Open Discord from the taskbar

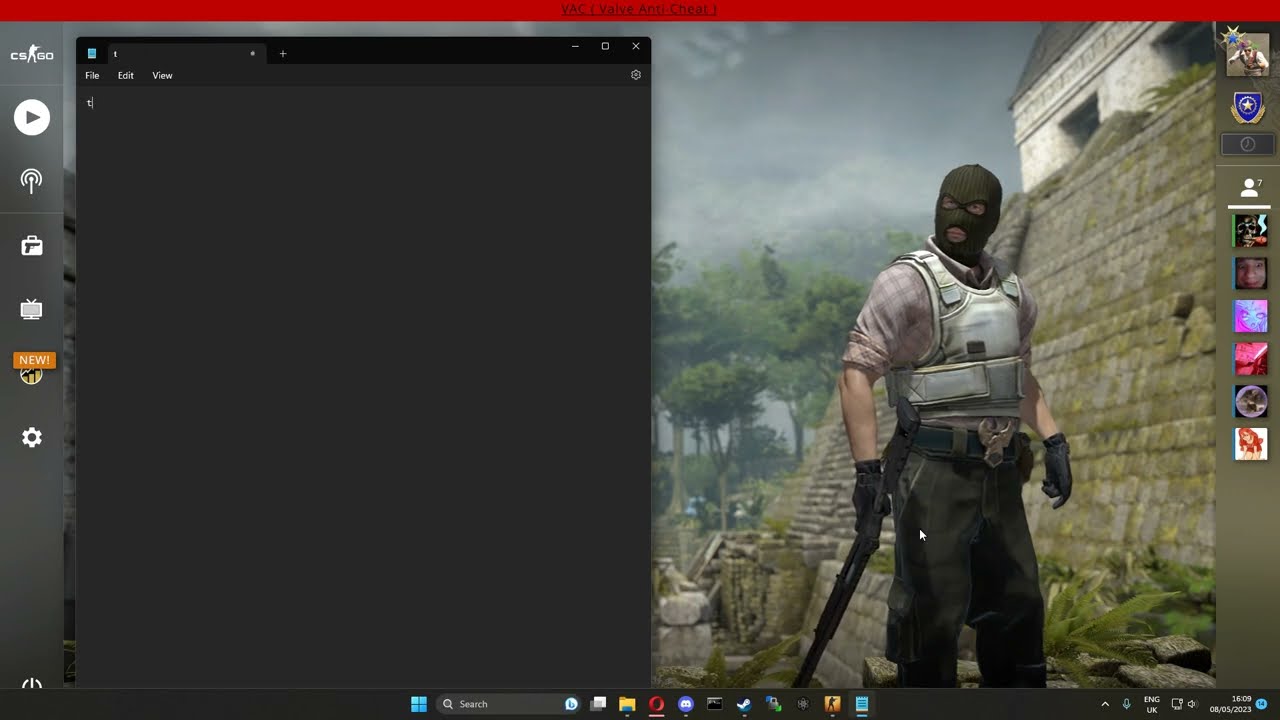(686, 704)
